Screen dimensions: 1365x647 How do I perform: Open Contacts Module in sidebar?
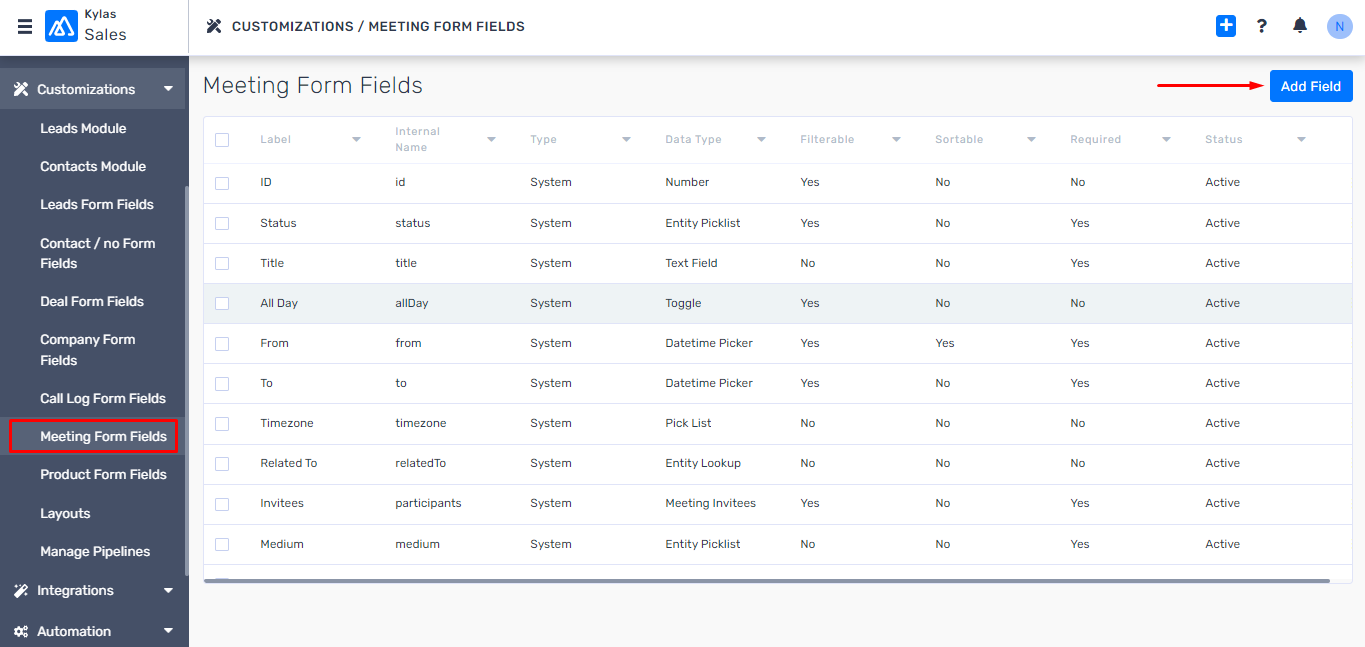[93, 166]
